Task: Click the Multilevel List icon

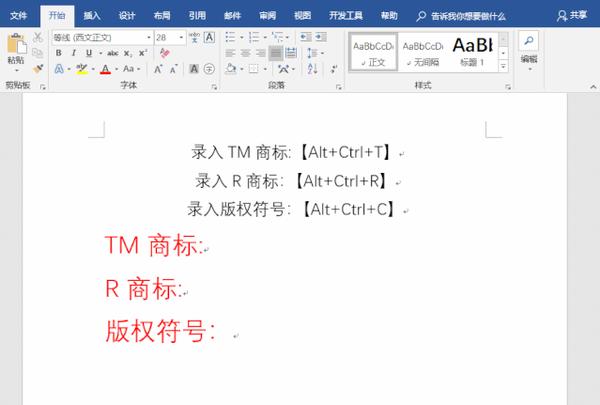Action: [277, 37]
